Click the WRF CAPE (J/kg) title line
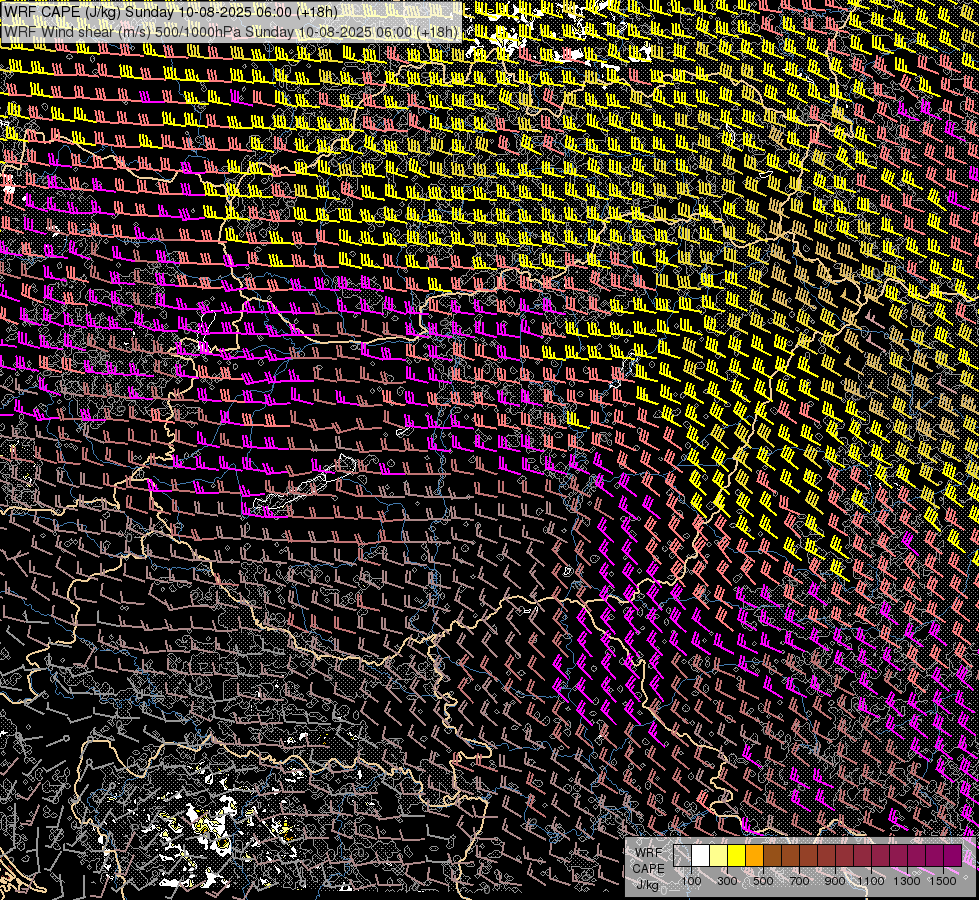Screen dimensions: 979x900 tap(170, 12)
